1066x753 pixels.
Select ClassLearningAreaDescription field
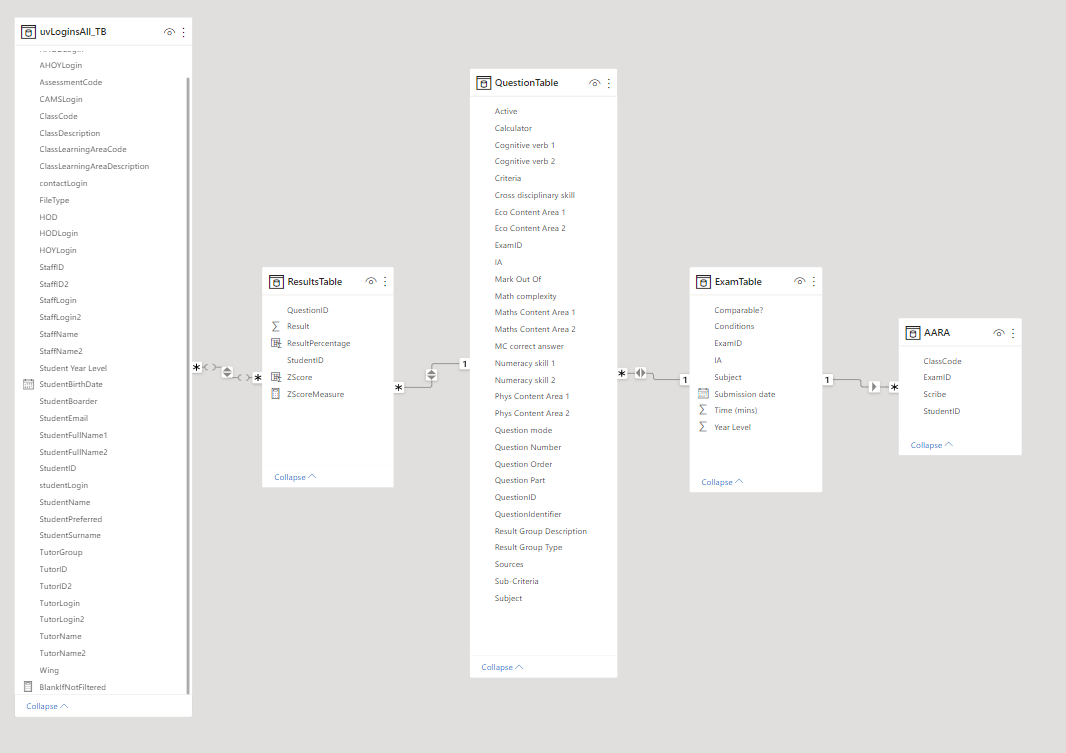point(94,166)
